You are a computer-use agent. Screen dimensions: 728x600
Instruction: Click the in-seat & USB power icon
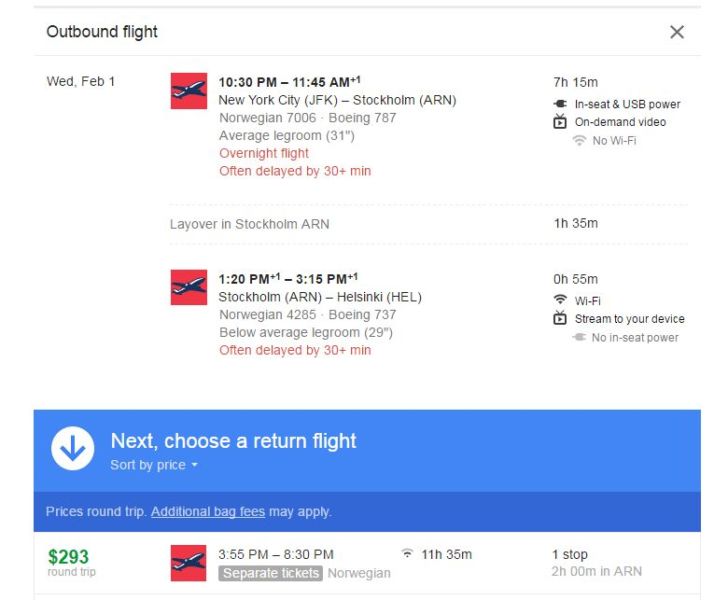(x=560, y=104)
